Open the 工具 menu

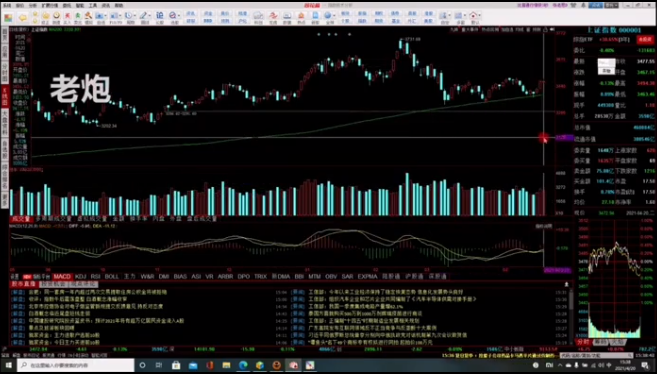pos(93,6)
